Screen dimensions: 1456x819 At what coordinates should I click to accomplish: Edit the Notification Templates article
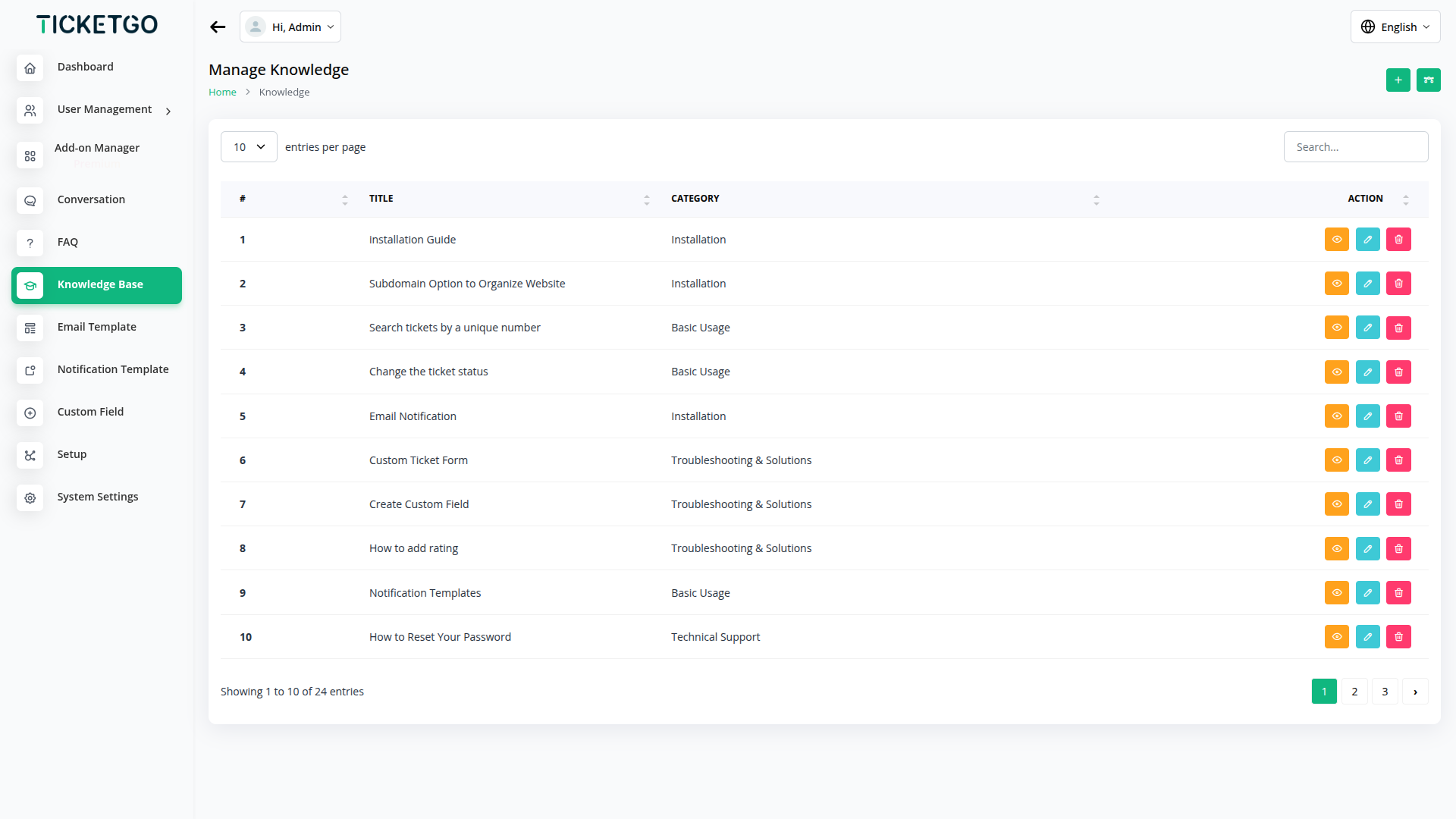point(1367,593)
